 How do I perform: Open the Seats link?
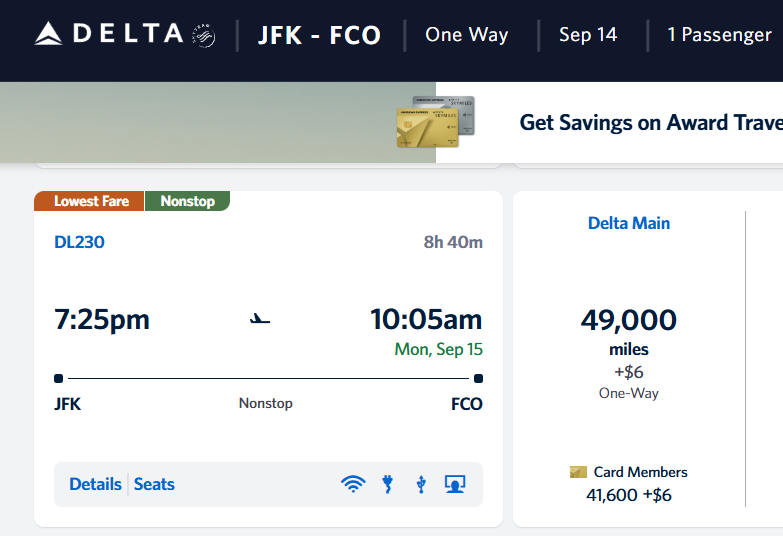(154, 484)
